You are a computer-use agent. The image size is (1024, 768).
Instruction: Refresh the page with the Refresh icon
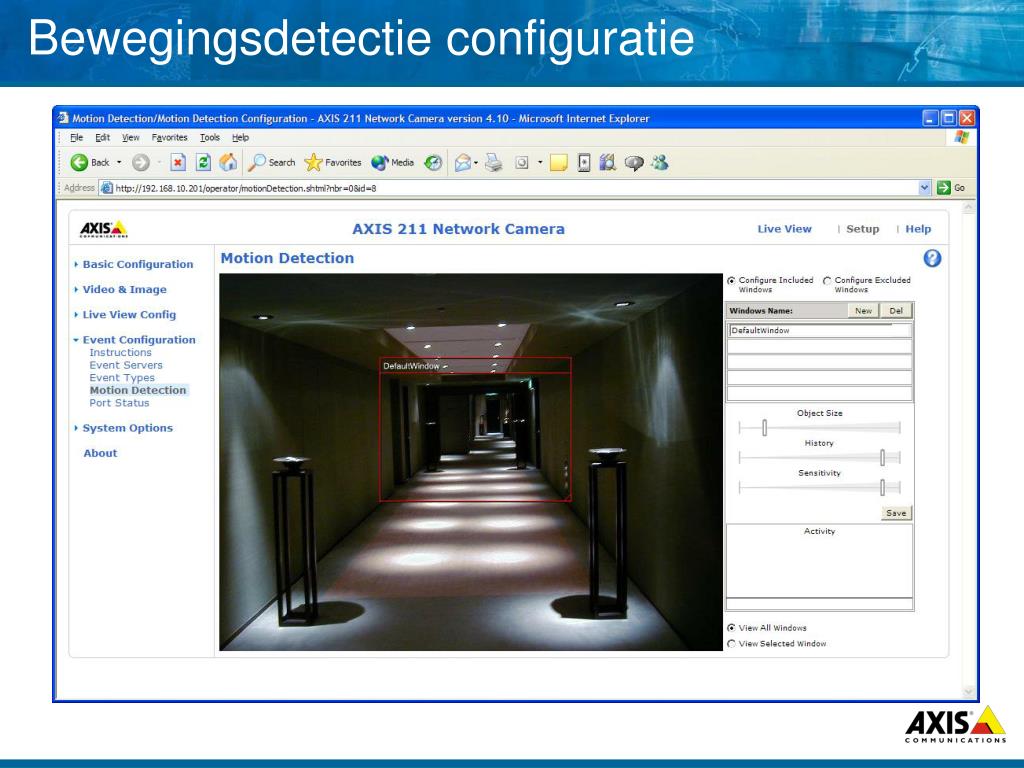tap(203, 163)
